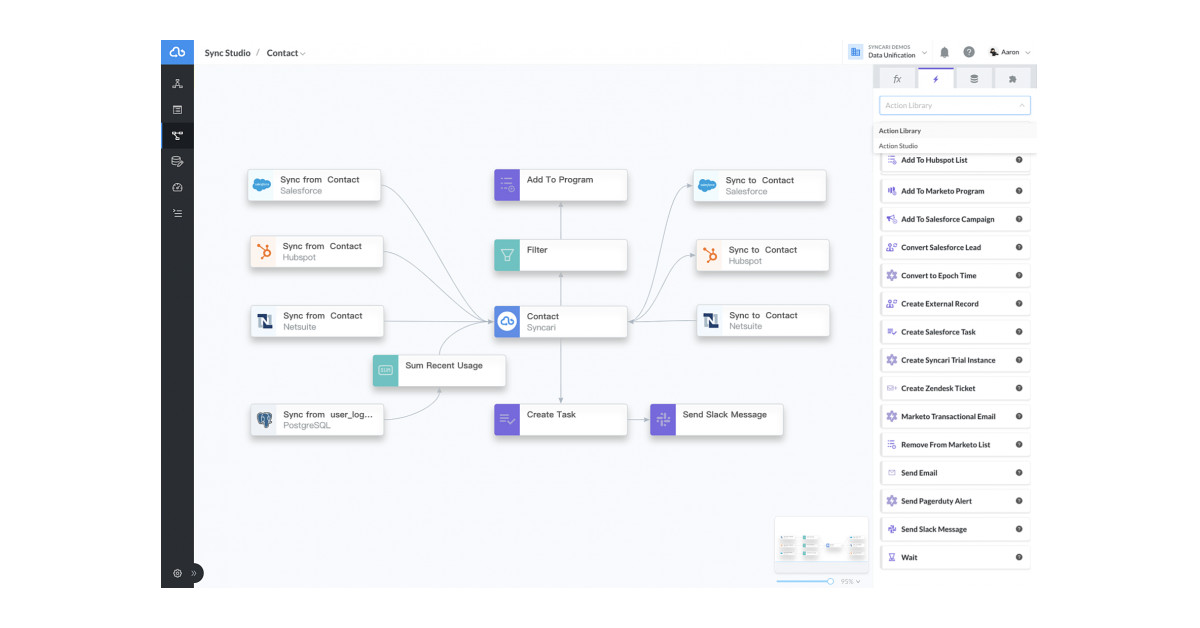1200x628 pixels.
Task: Open the Aaron user menu
Action: pyautogui.click(x=1010, y=52)
